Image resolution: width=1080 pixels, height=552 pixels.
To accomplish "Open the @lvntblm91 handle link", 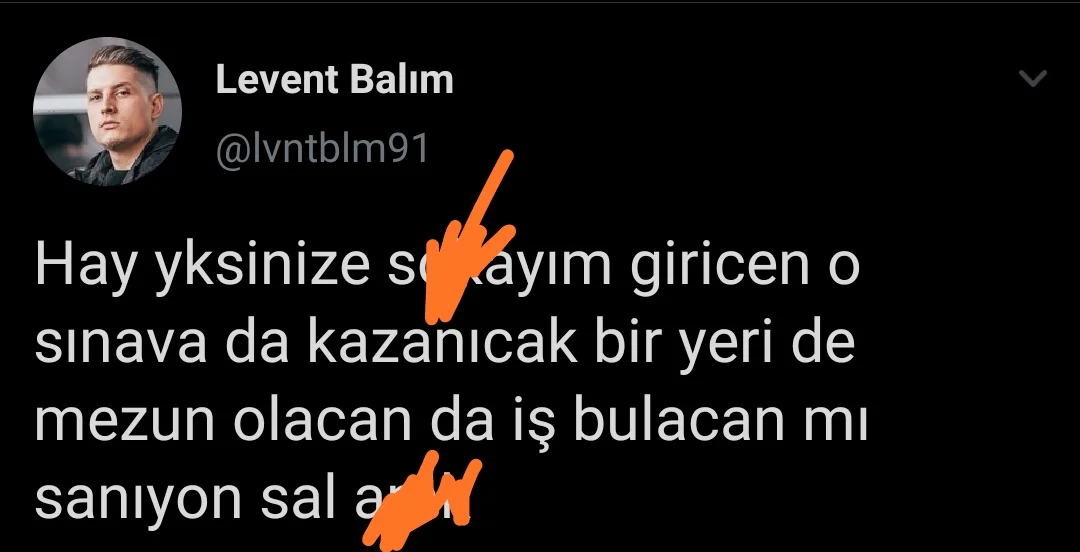I will [322, 148].
